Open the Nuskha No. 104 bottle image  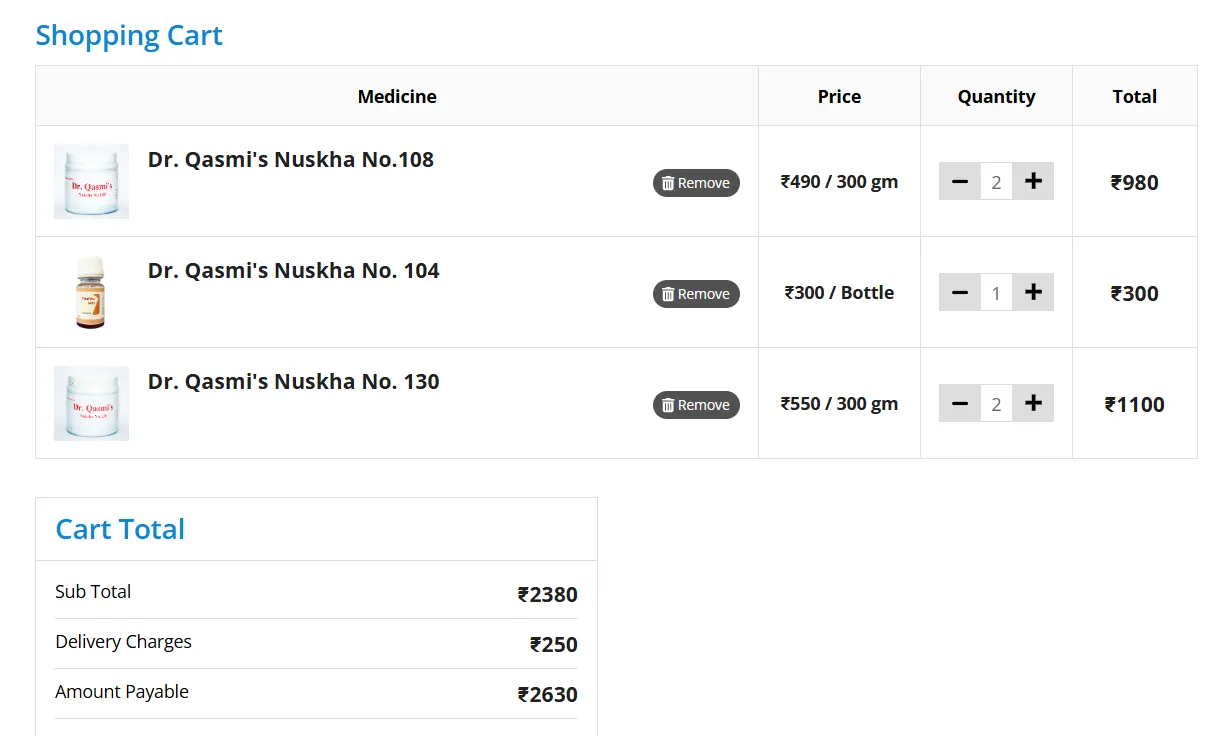click(91, 292)
